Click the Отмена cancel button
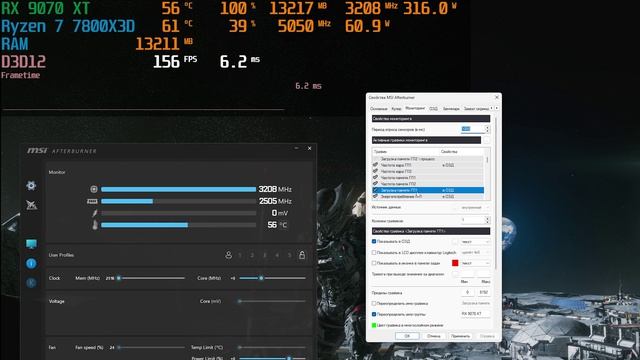This screenshot has width=640, height=360. (433, 336)
